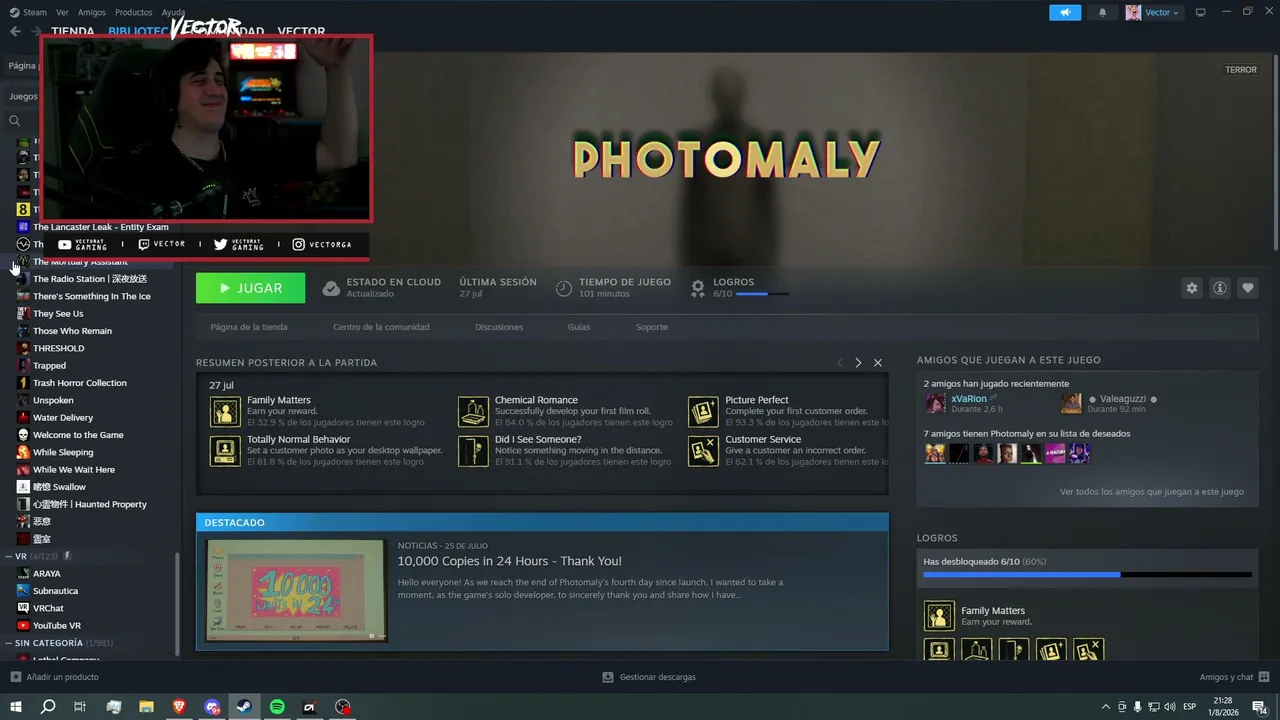1280x720 pixels.
Task: Open the Amigos menu
Action: (92, 13)
